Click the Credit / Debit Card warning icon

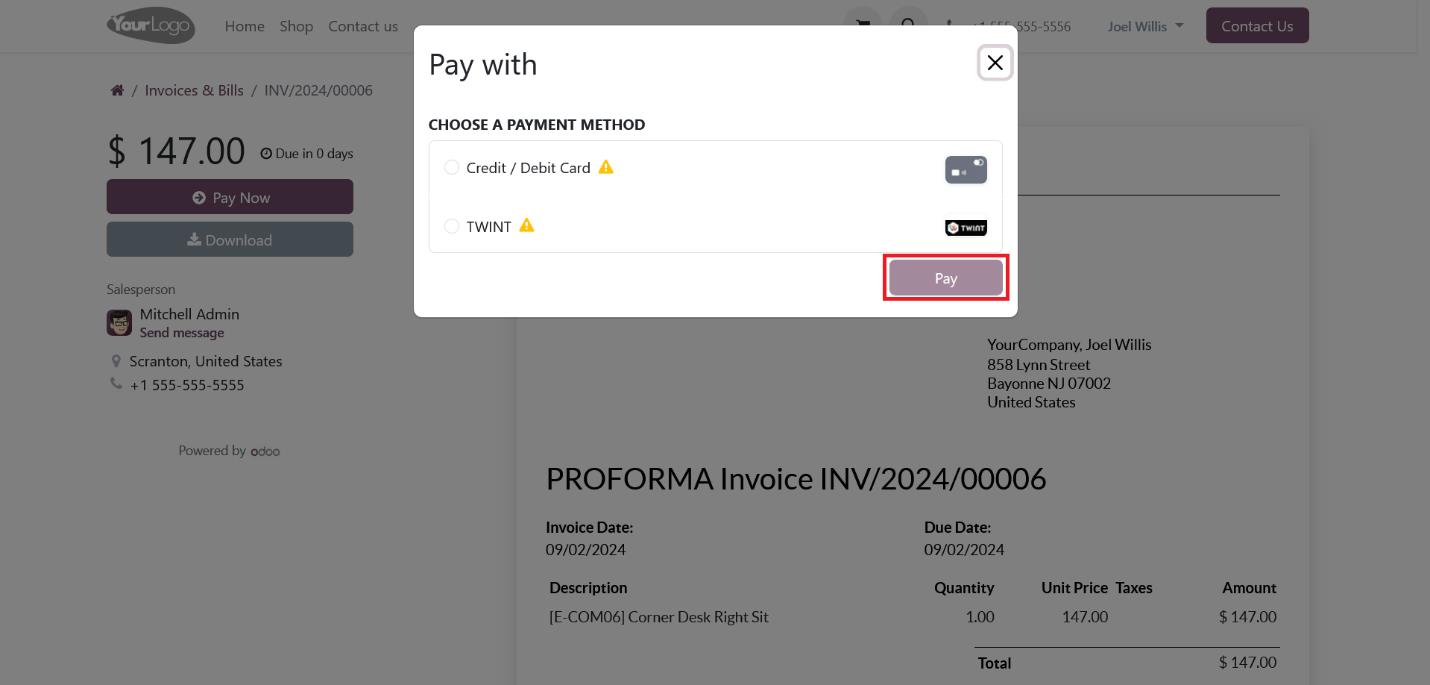click(606, 167)
